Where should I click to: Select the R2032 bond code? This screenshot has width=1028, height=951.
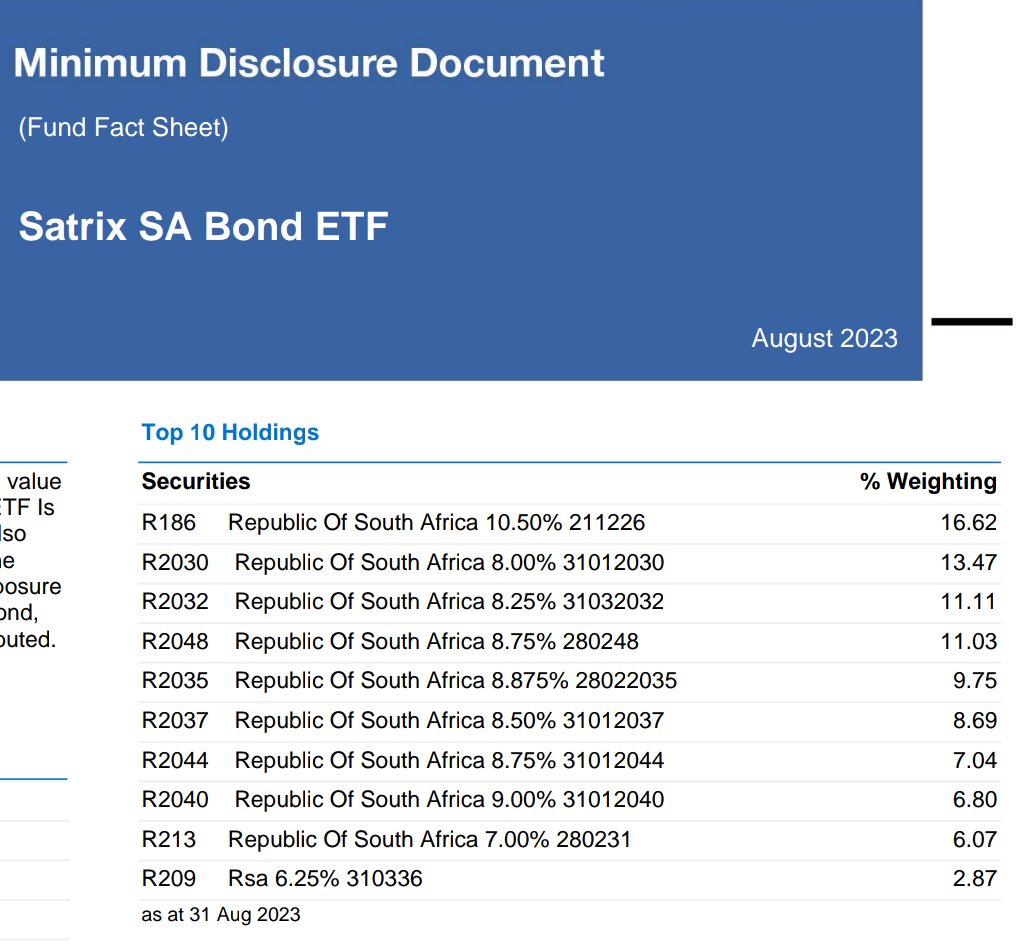[x=175, y=602]
